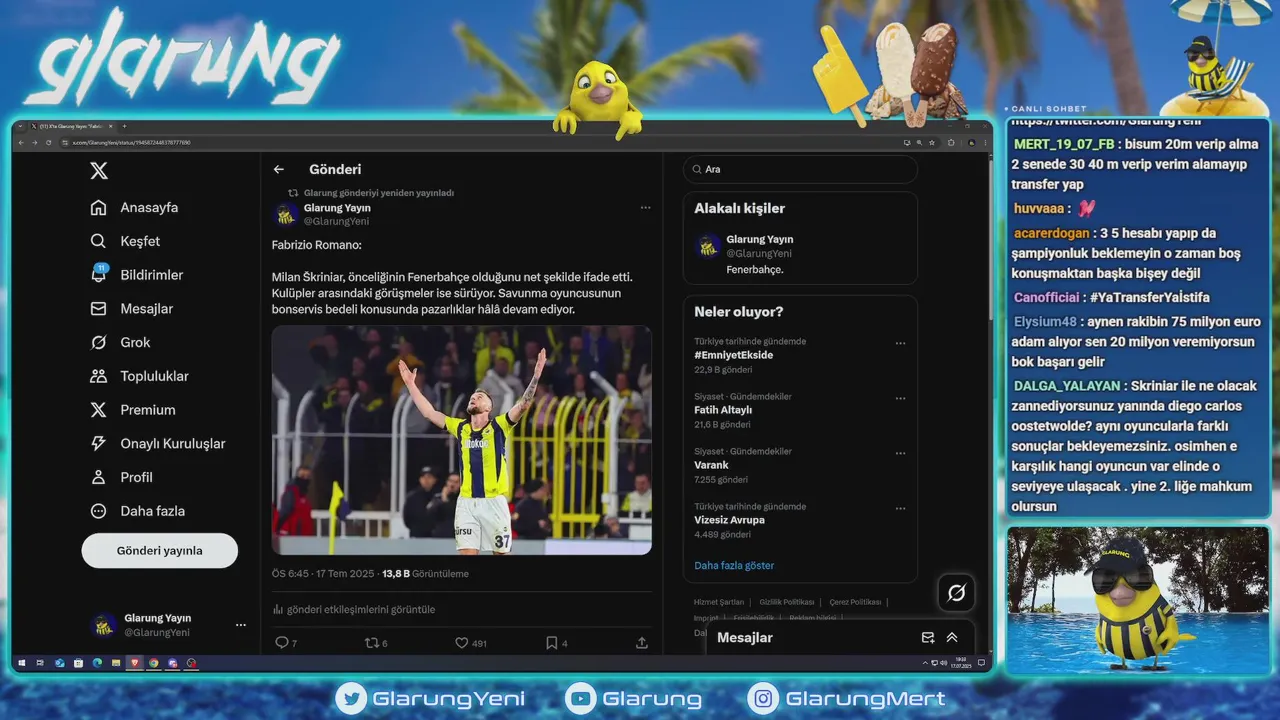Image resolution: width=1280 pixels, height=720 pixels.
Task: Open more options for Fatih Altaylı trend
Action: (x=900, y=398)
